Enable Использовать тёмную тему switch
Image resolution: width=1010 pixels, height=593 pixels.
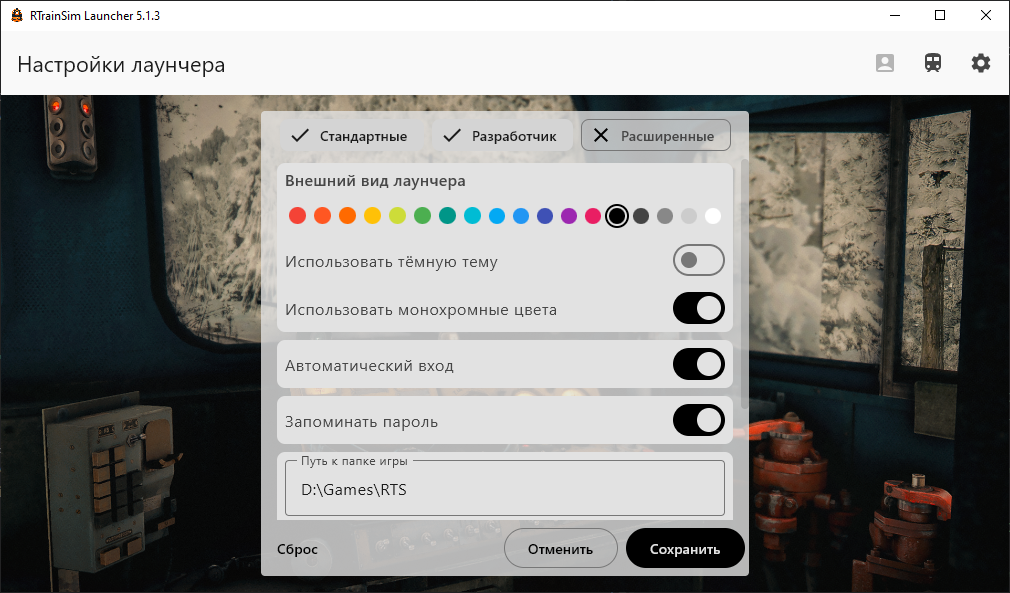click(699, 260)
